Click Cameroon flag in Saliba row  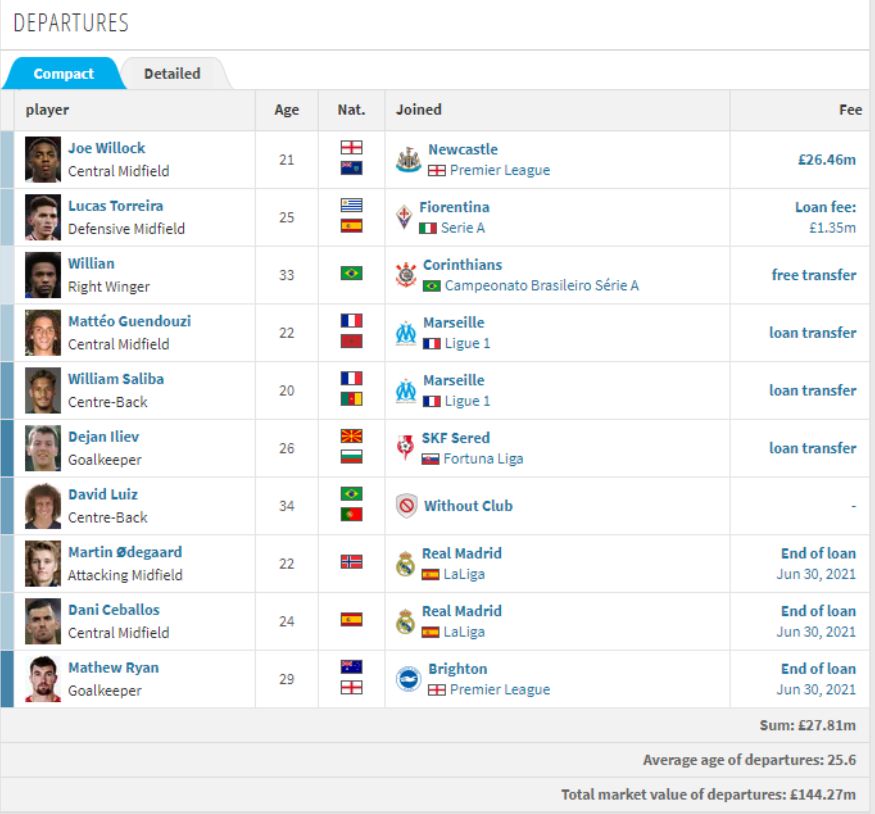(352, 399)
